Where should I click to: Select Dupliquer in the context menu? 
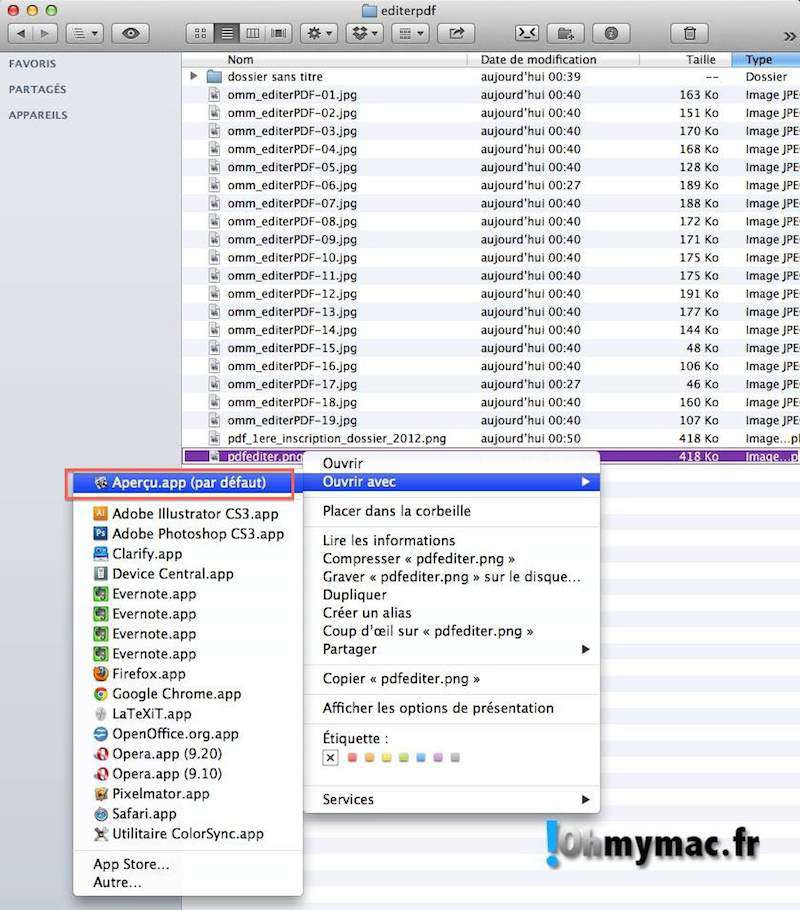[452, 594]
